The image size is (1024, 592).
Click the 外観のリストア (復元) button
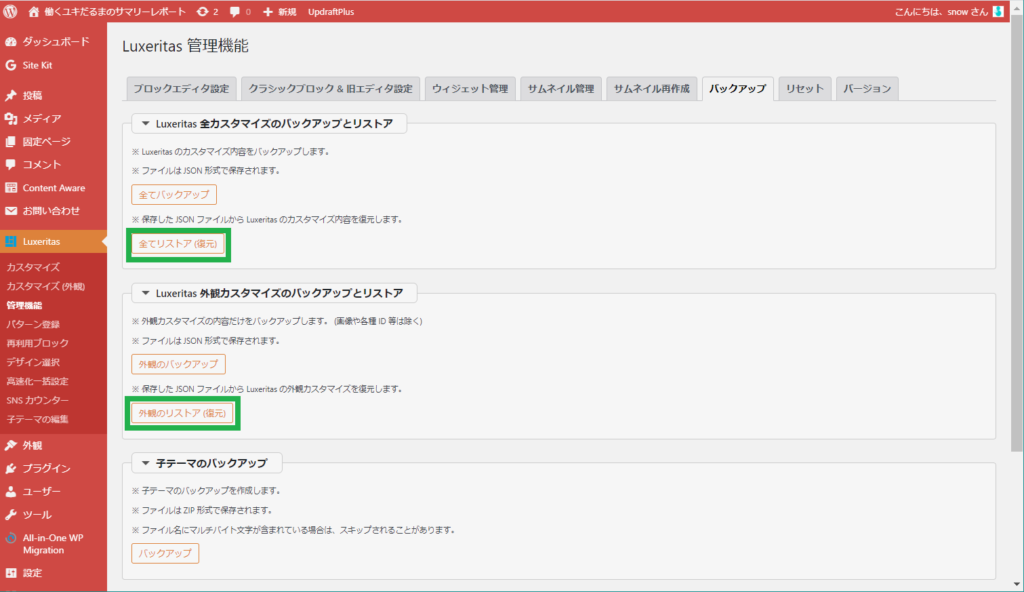click(182, 413)
